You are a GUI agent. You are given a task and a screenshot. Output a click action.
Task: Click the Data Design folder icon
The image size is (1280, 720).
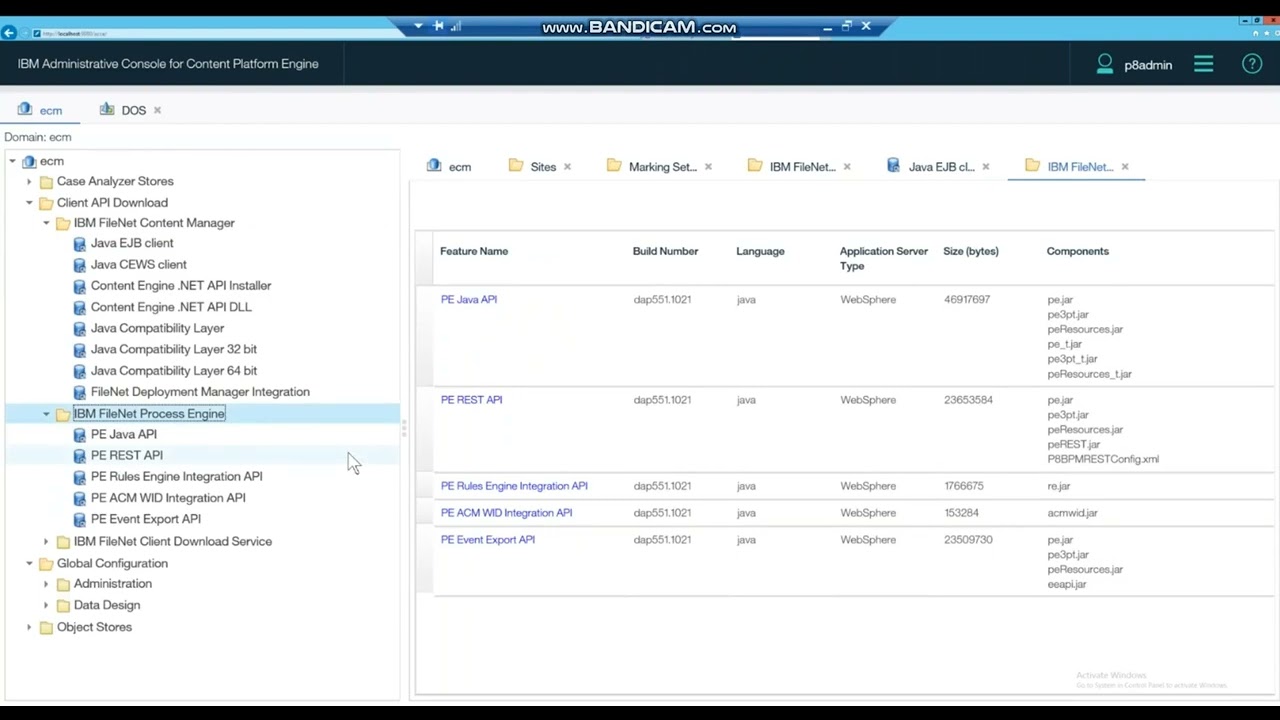tap(63, 605)
